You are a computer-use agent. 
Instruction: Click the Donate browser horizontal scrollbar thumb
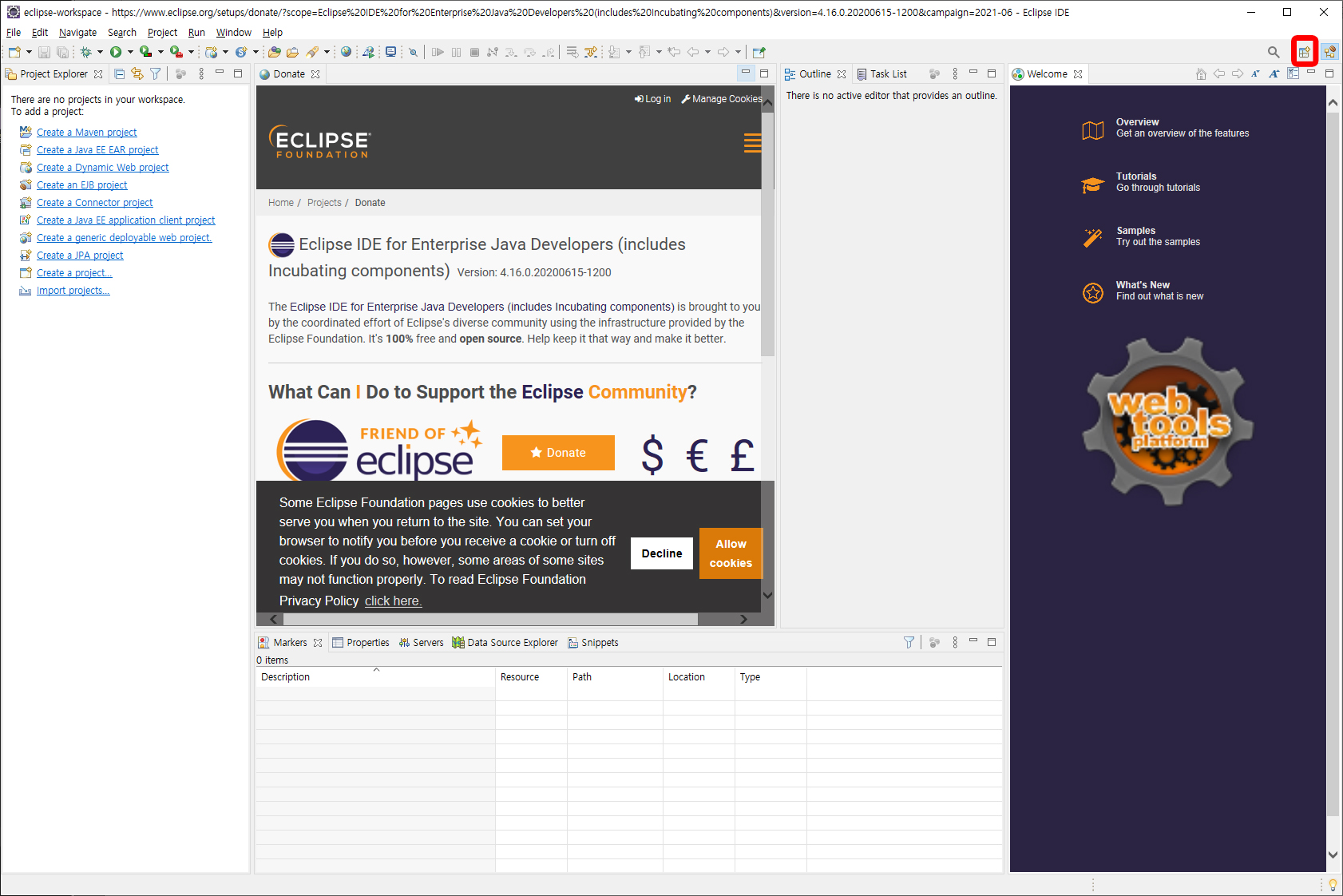490,619
